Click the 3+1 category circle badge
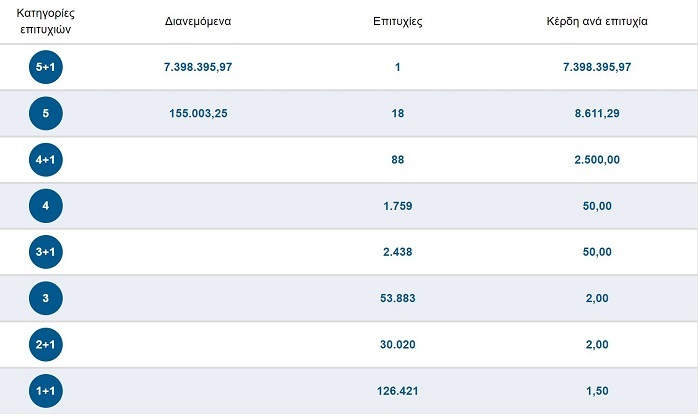The width and height of the screenshot is (700, 417). [46, 252]
